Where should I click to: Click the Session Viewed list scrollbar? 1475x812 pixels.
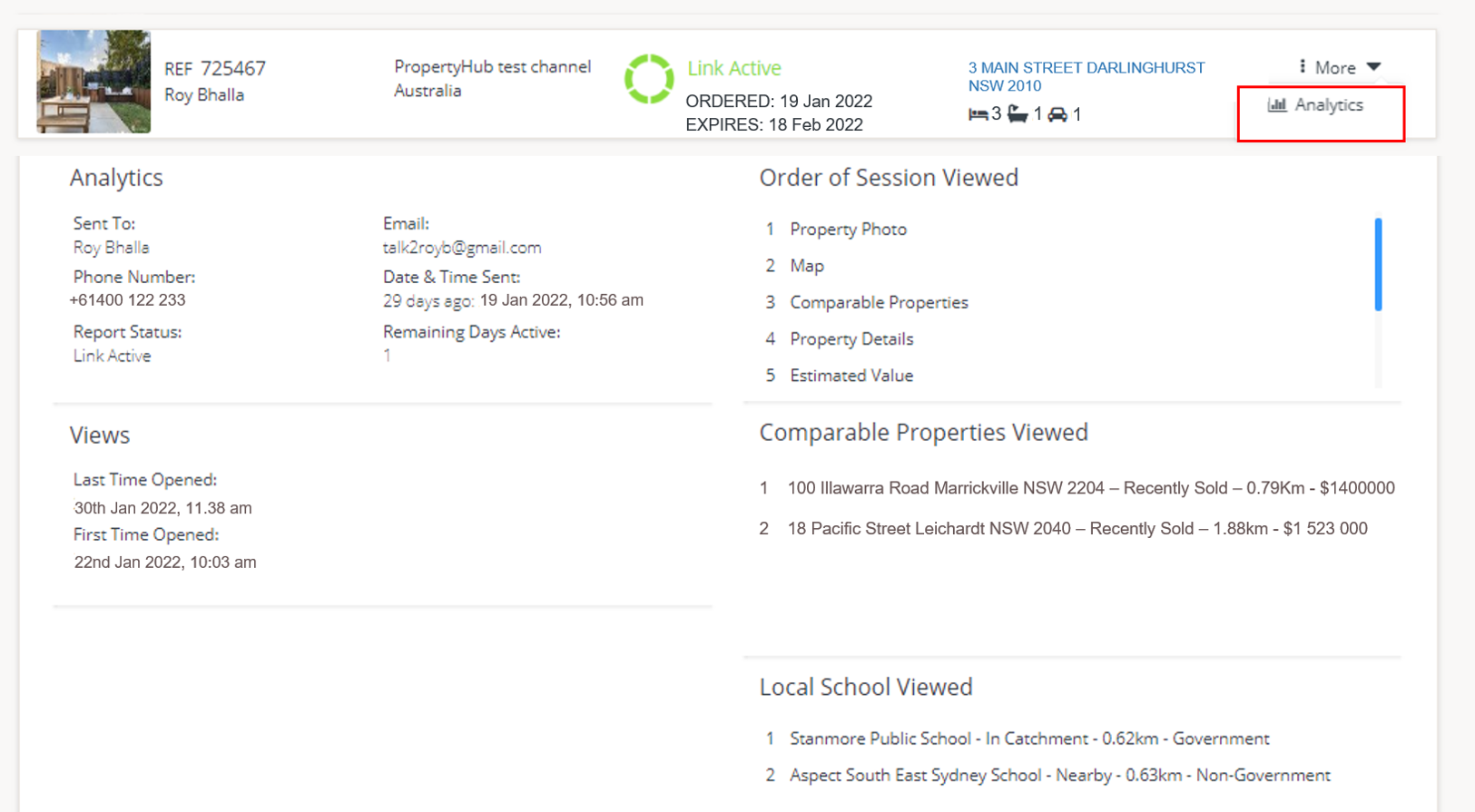[x=1378, y=265]
